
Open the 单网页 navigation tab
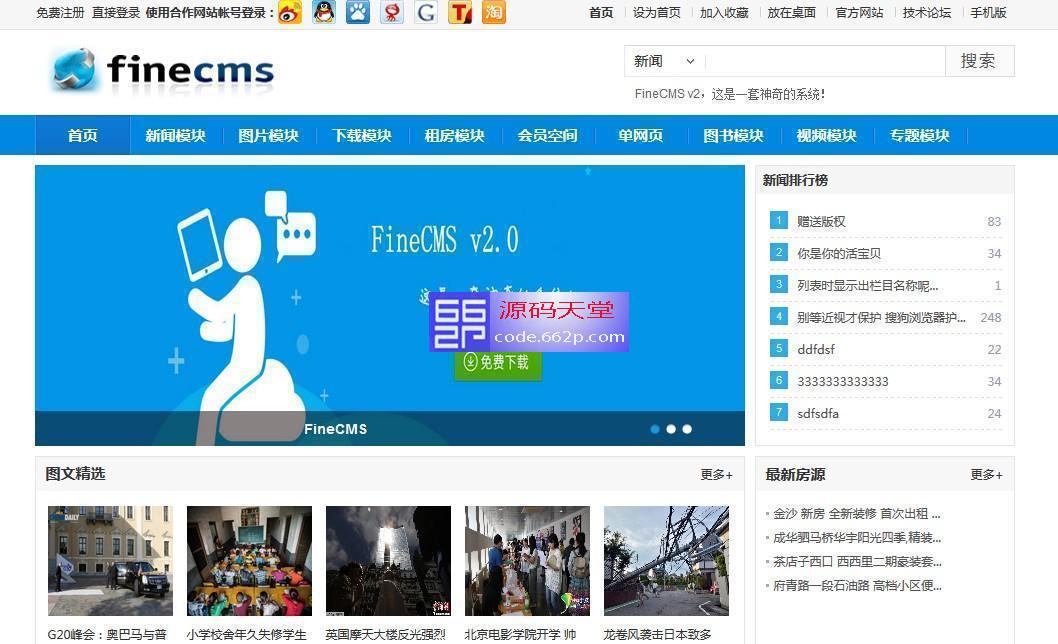[x=640, y=136]
